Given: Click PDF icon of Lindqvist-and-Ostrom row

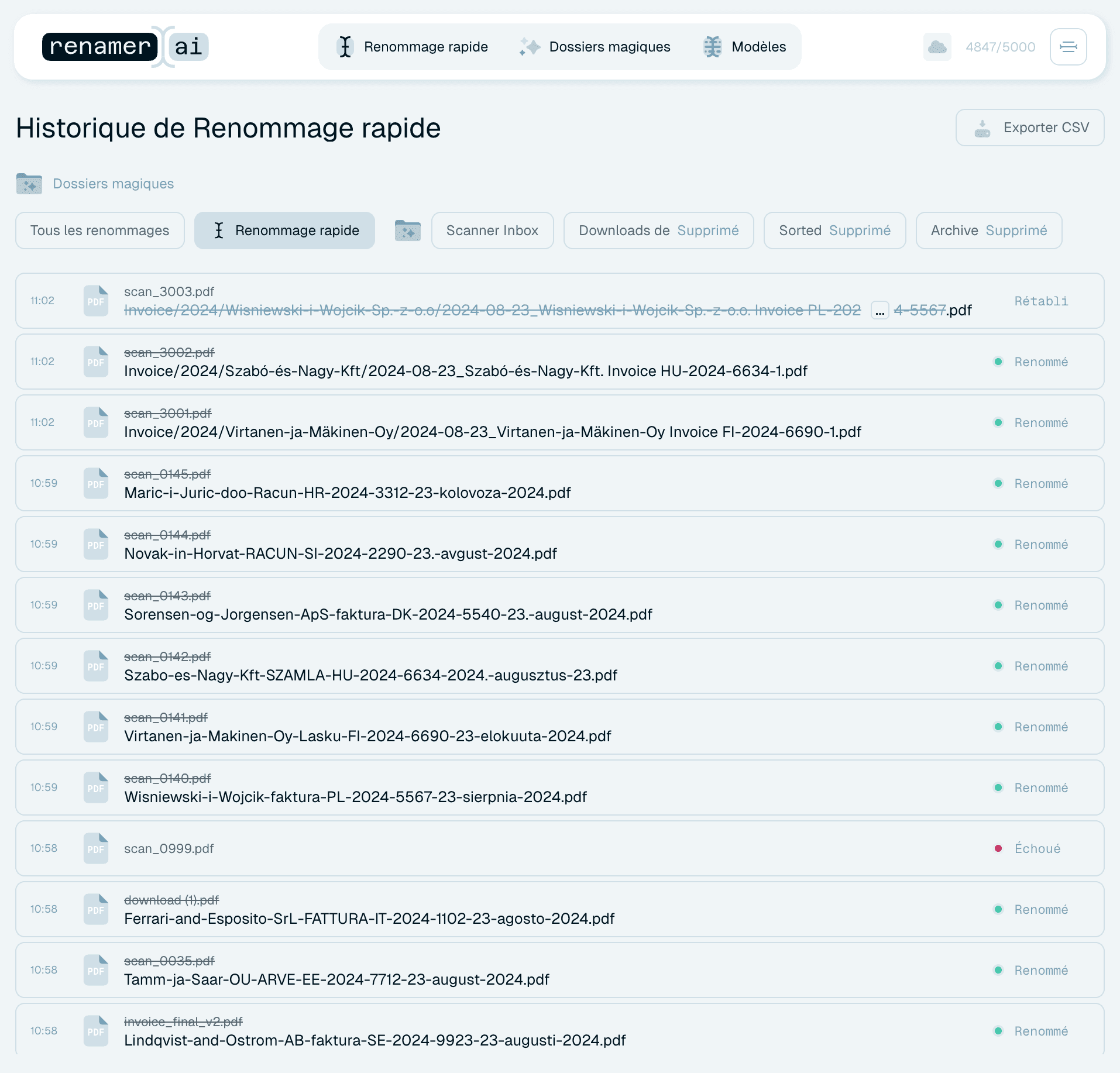Looking at the screenshot, I should click(96, 1031).
